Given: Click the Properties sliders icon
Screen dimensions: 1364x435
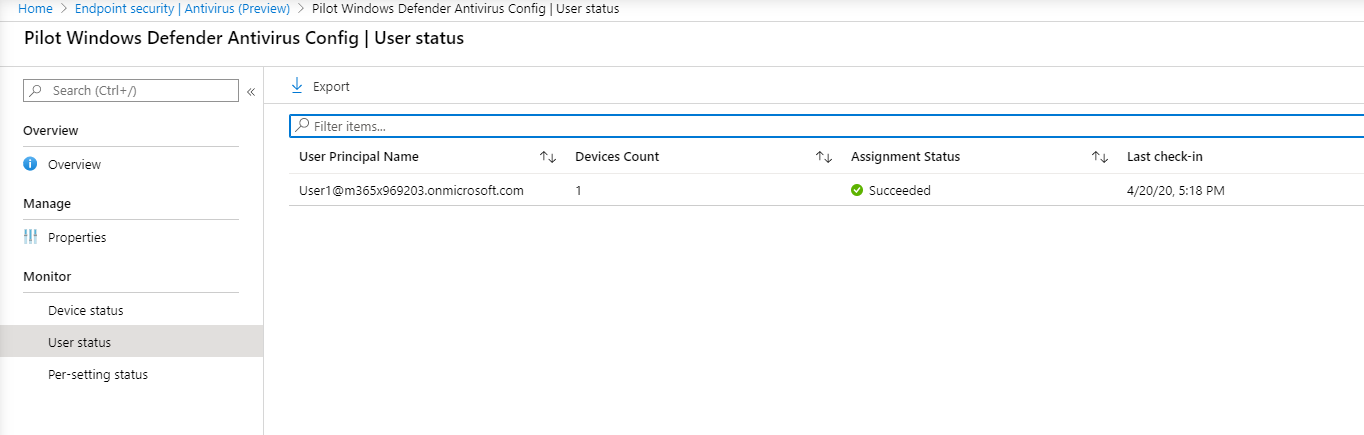Looking at the screenshot, I should click(x=30, y=237).
